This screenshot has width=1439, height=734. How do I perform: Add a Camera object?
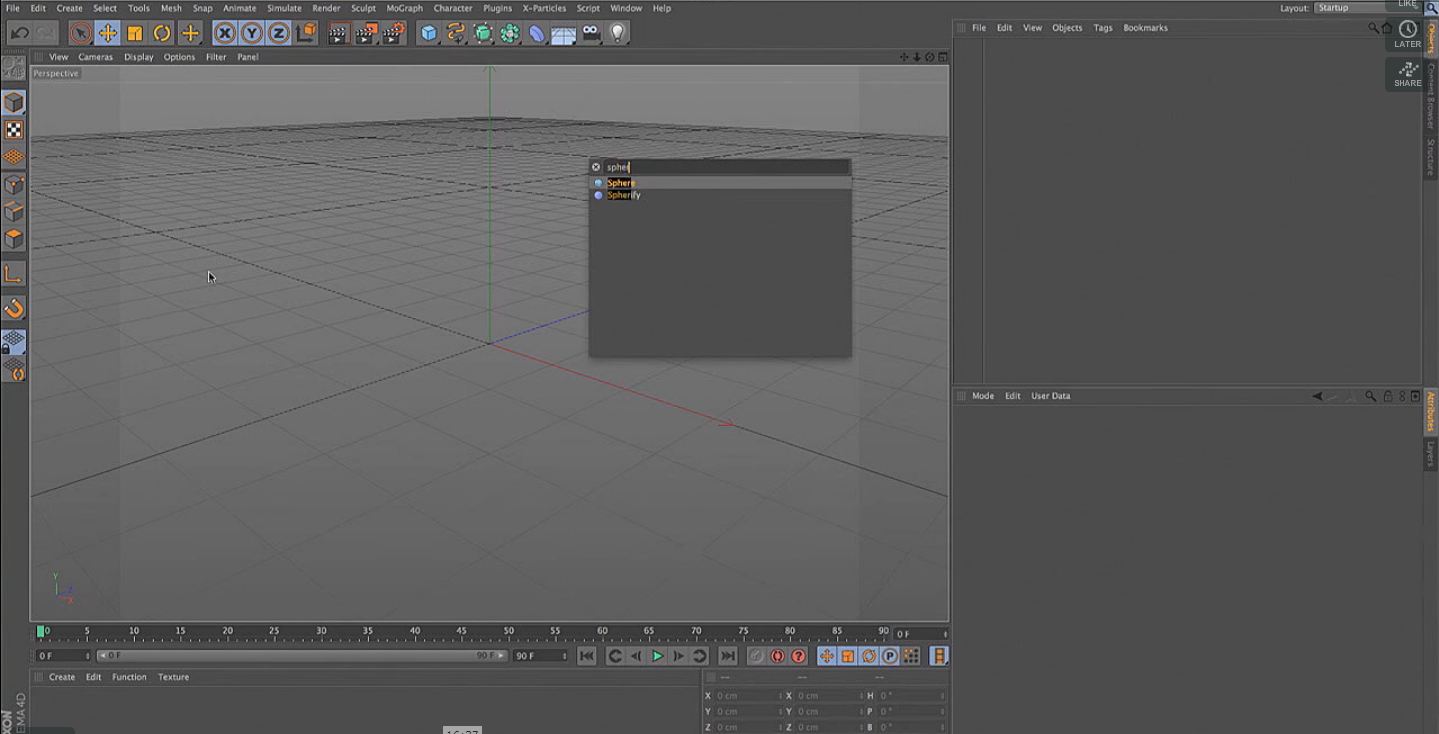point(591,33)
